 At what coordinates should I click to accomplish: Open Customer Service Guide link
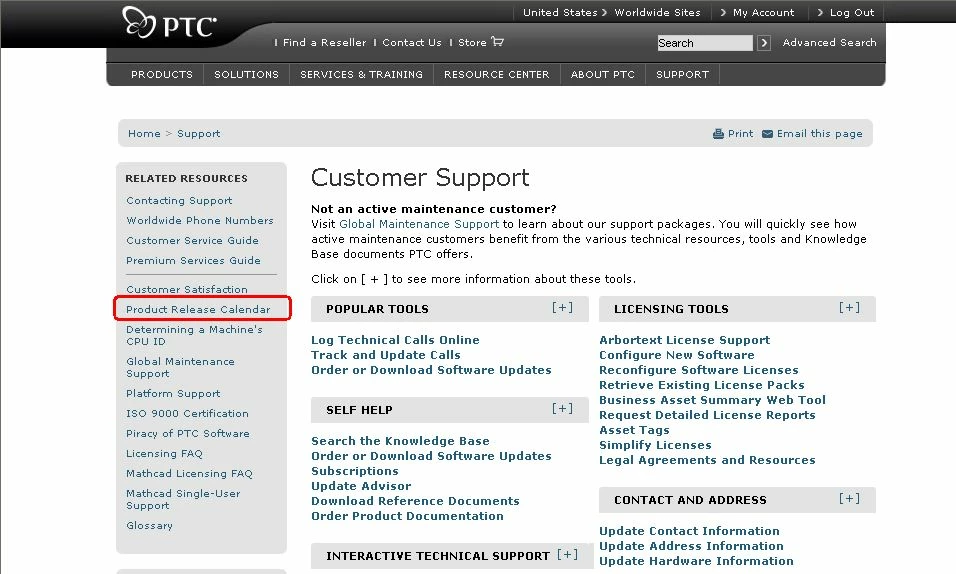click(x=192, y=240)
